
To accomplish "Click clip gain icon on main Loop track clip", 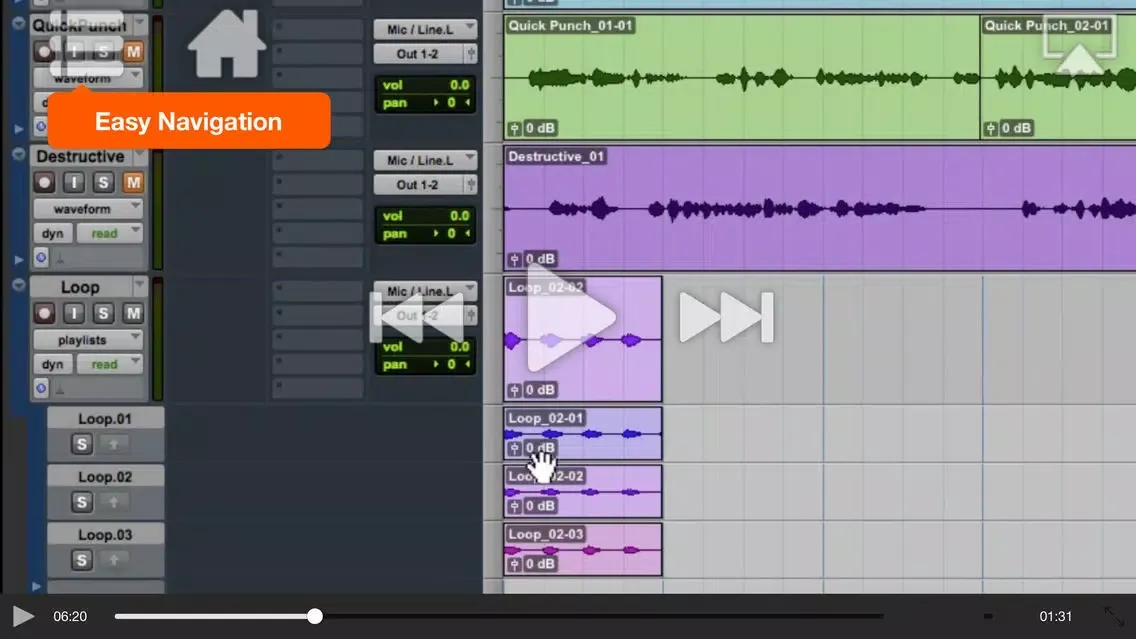I will click(x=514, y=390).
